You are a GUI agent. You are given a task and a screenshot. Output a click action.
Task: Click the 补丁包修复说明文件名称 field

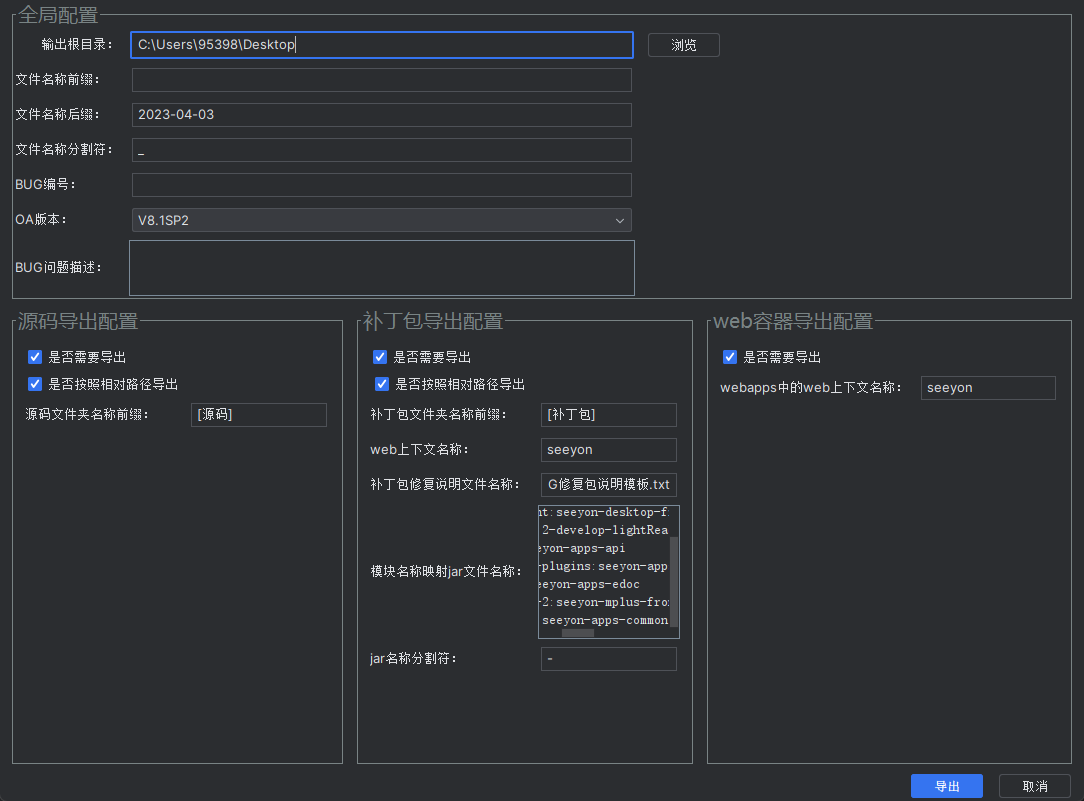608,485
